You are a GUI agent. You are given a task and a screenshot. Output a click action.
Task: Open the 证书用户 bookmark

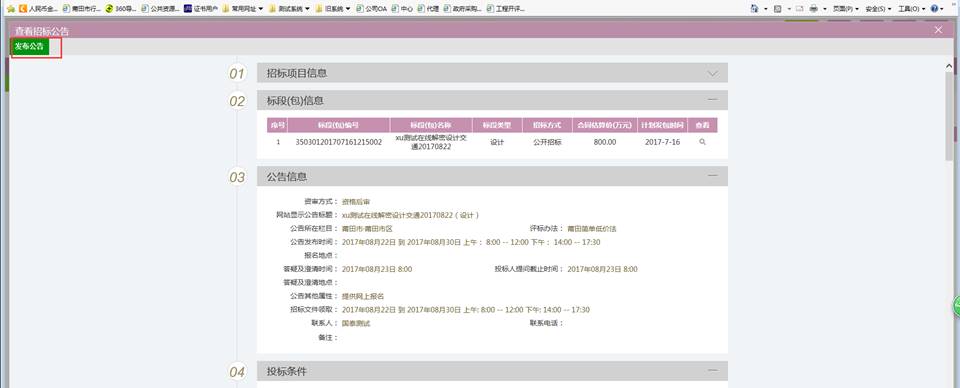click(201, 9)
